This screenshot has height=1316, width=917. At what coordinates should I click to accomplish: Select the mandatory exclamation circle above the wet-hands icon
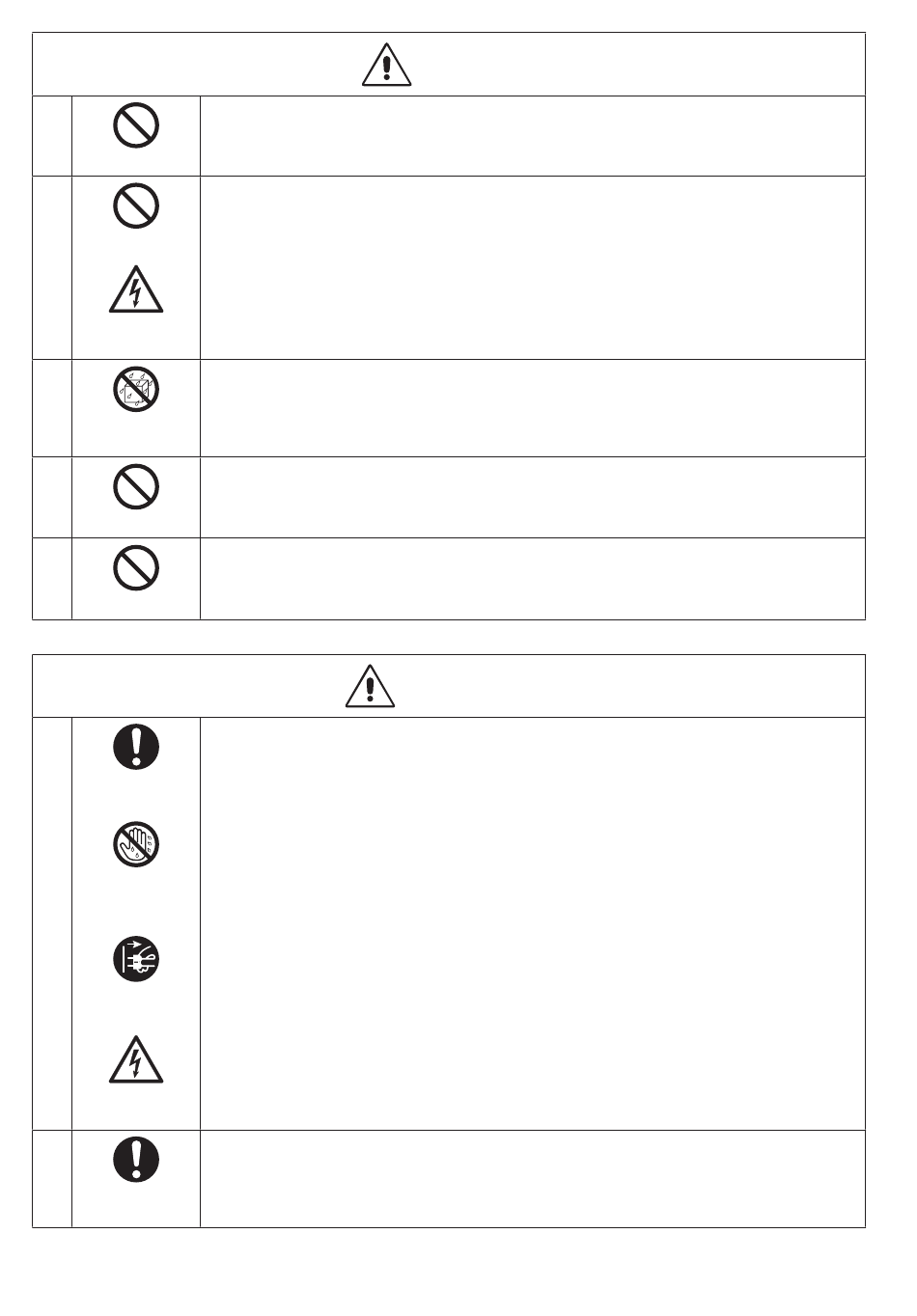(x=136, y=747)
